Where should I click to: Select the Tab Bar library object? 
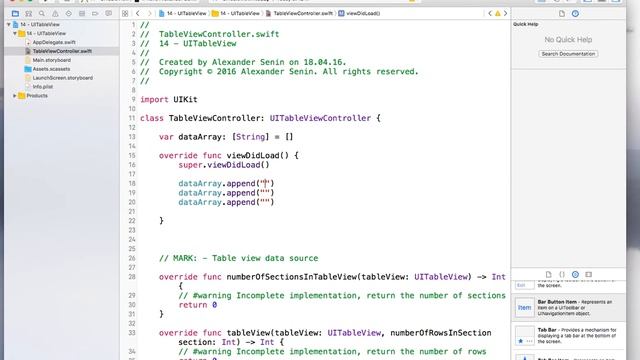[x=568, y=336]
